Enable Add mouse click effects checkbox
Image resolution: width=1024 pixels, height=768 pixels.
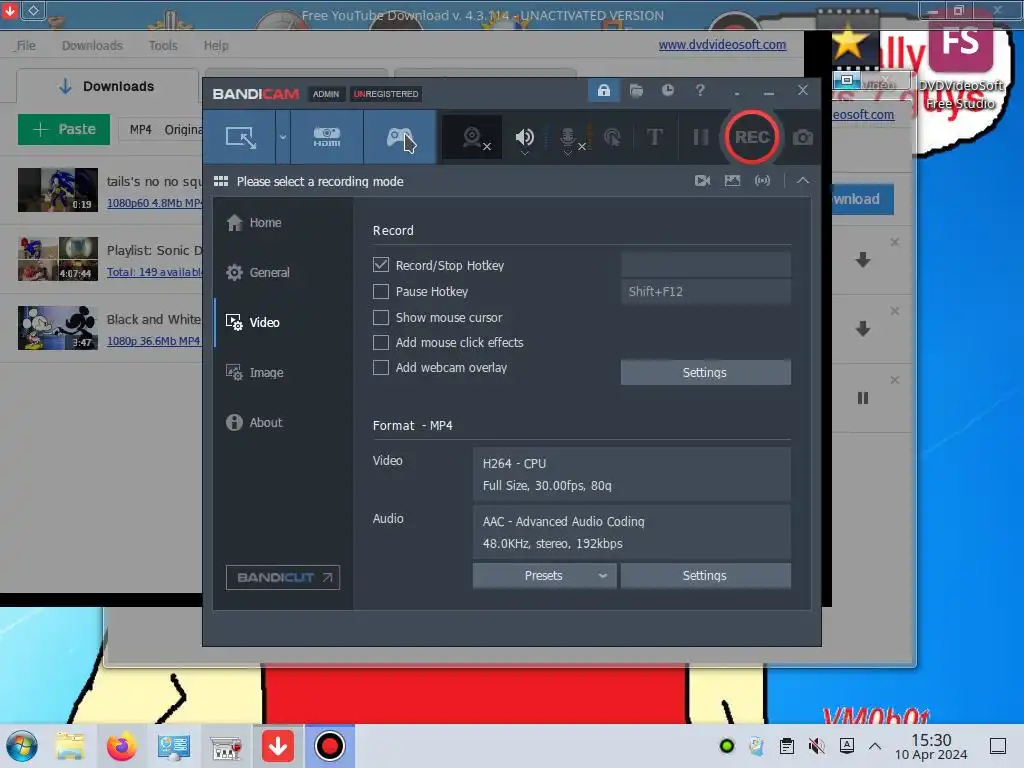pyautogui.click(x=381, y=342)
